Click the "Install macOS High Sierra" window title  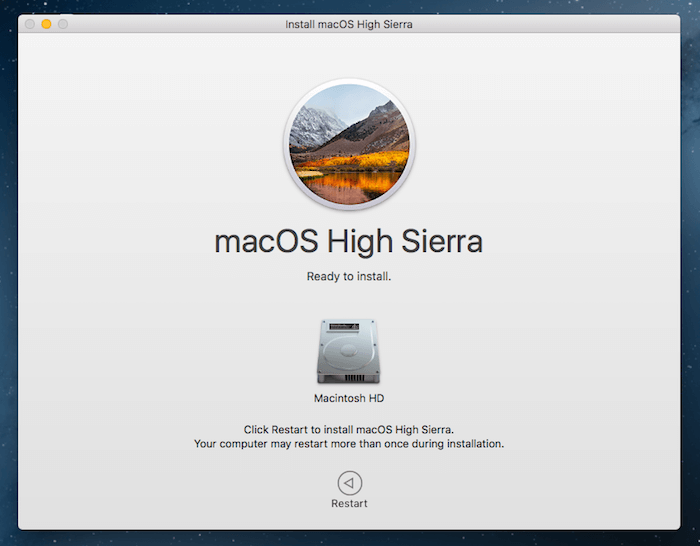coord(349,24)
